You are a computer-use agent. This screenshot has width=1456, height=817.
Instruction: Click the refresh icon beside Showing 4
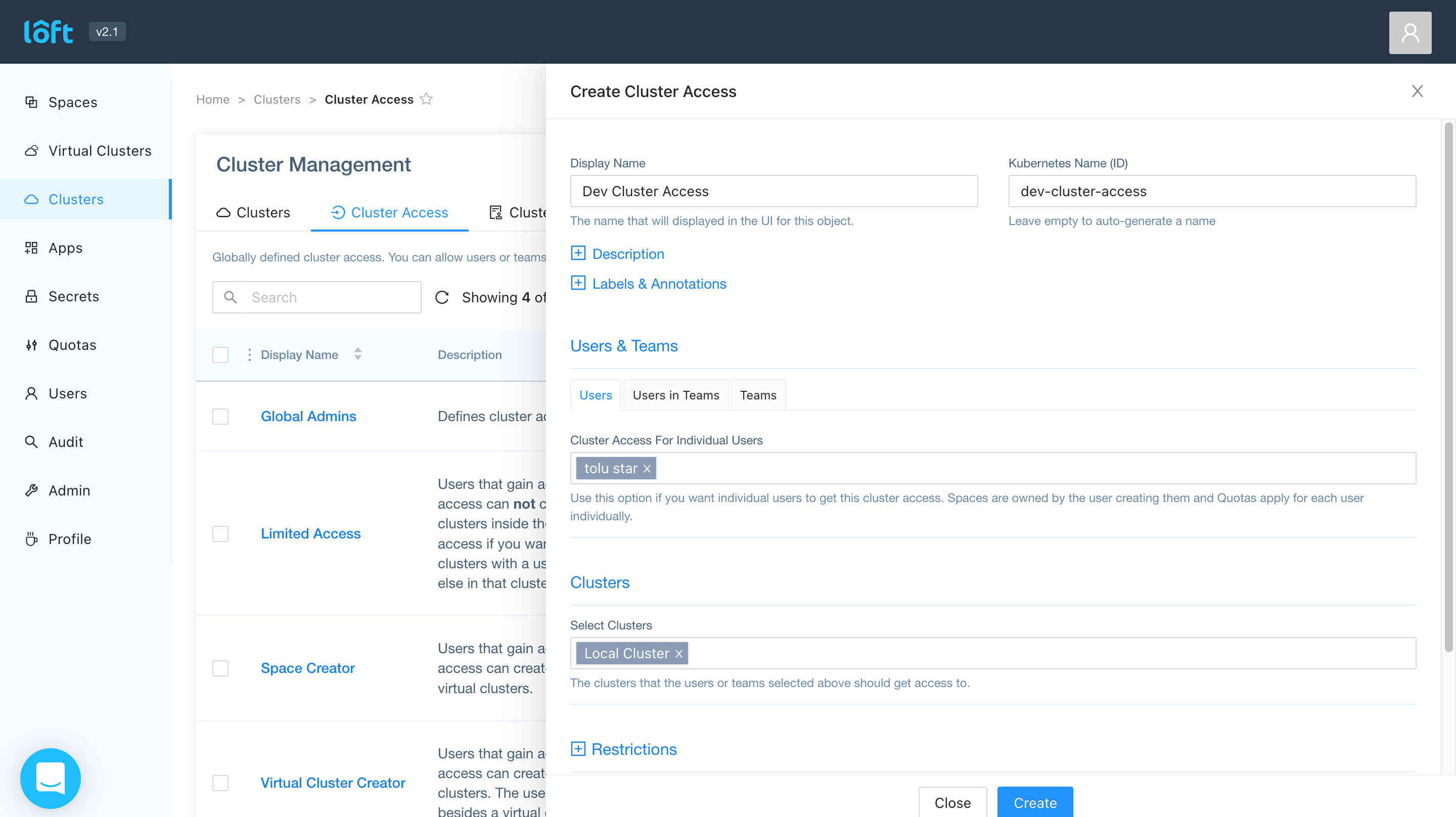coord(442,297)
